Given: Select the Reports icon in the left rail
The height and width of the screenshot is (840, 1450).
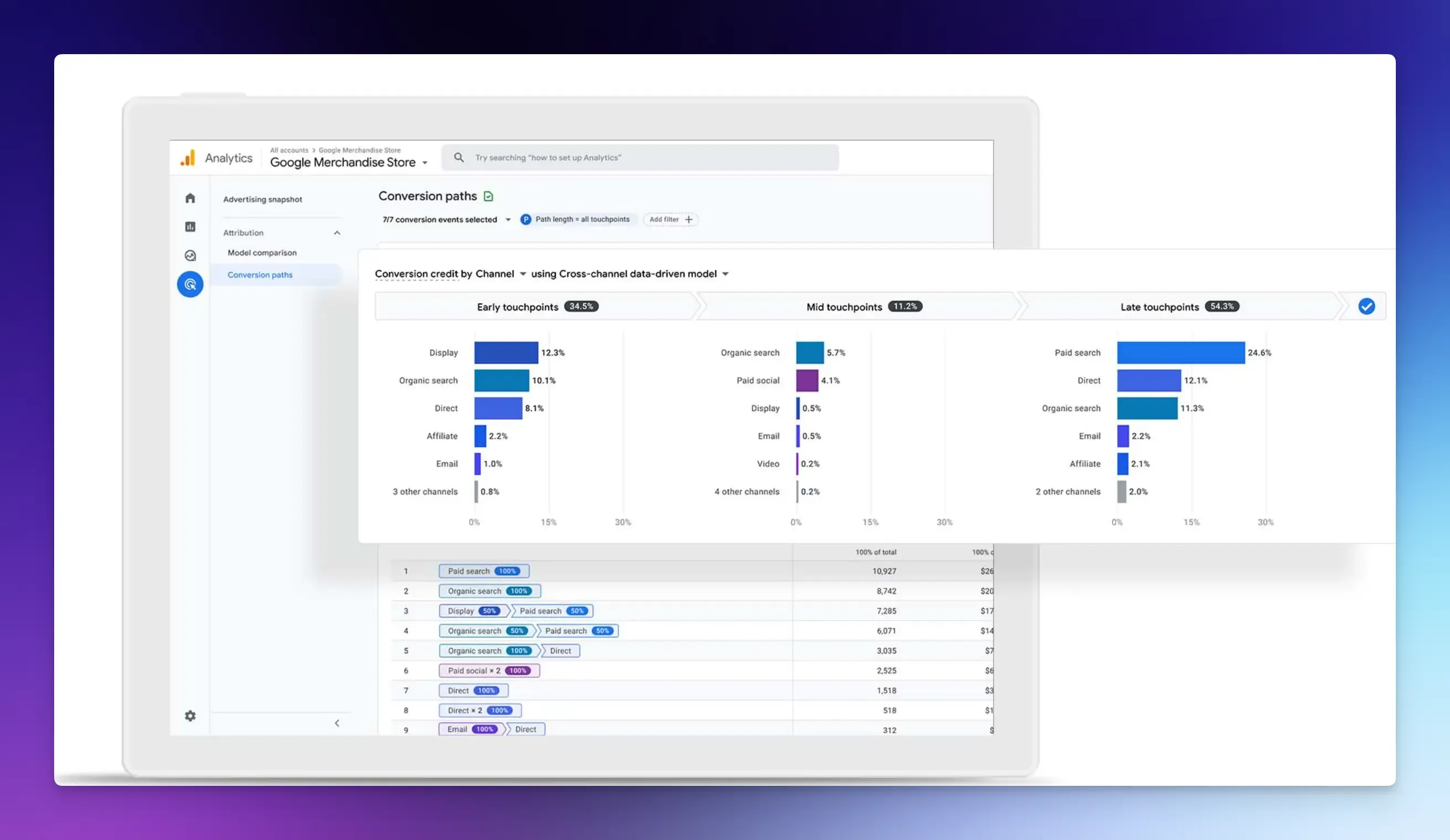Looking at the screenshot, I should pyautogui.click(x=190, y=227).
